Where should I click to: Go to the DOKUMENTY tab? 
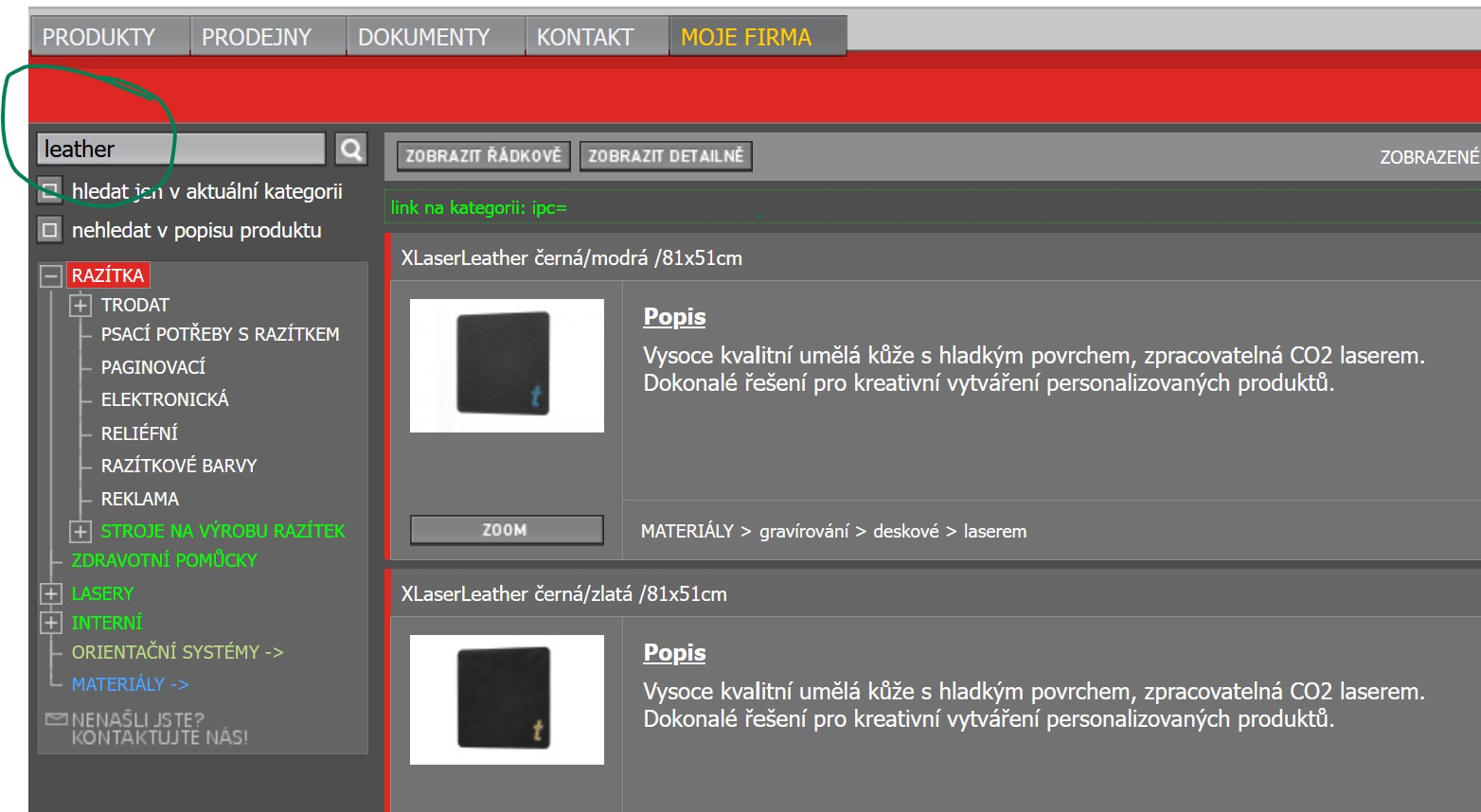(x=424, y=37)
